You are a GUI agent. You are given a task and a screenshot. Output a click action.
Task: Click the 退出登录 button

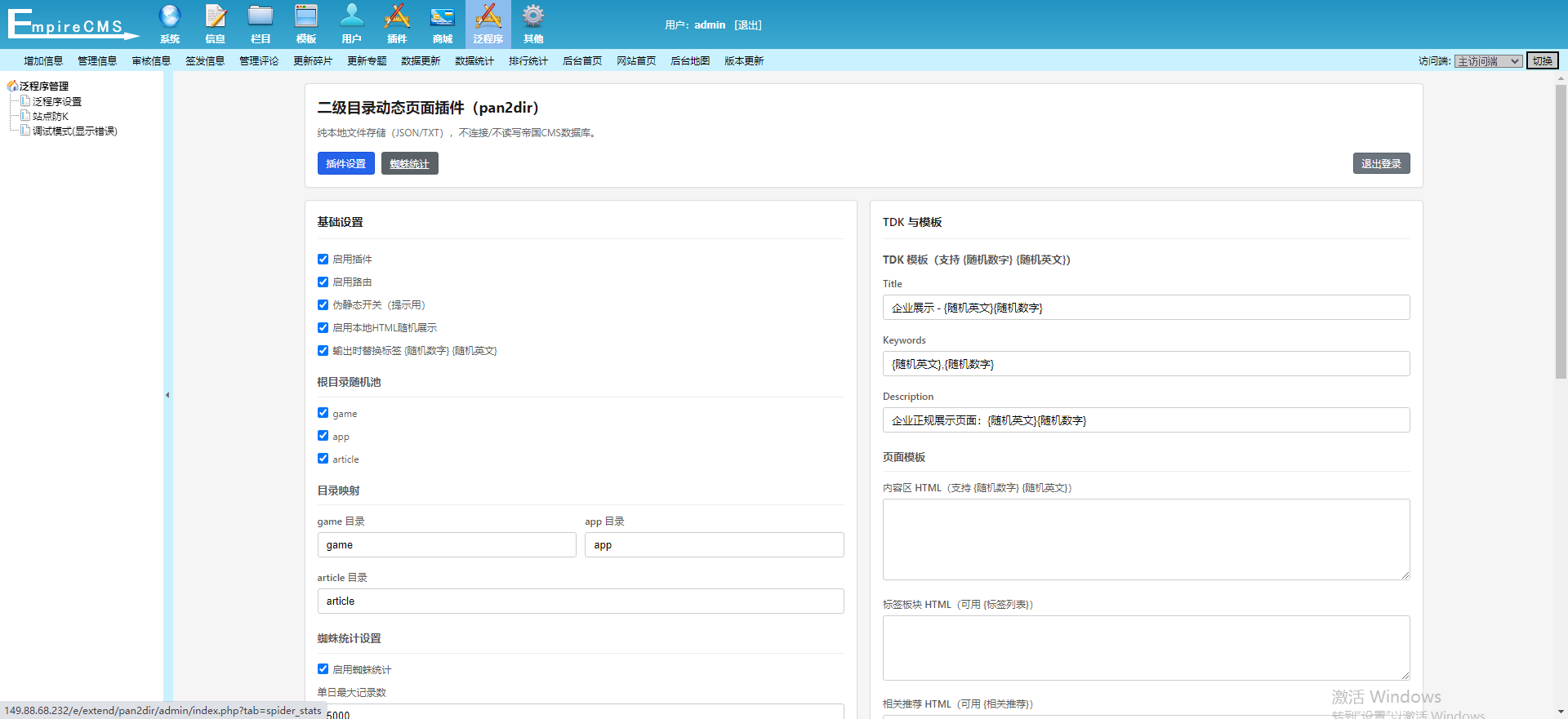[x=1381, y=164]
